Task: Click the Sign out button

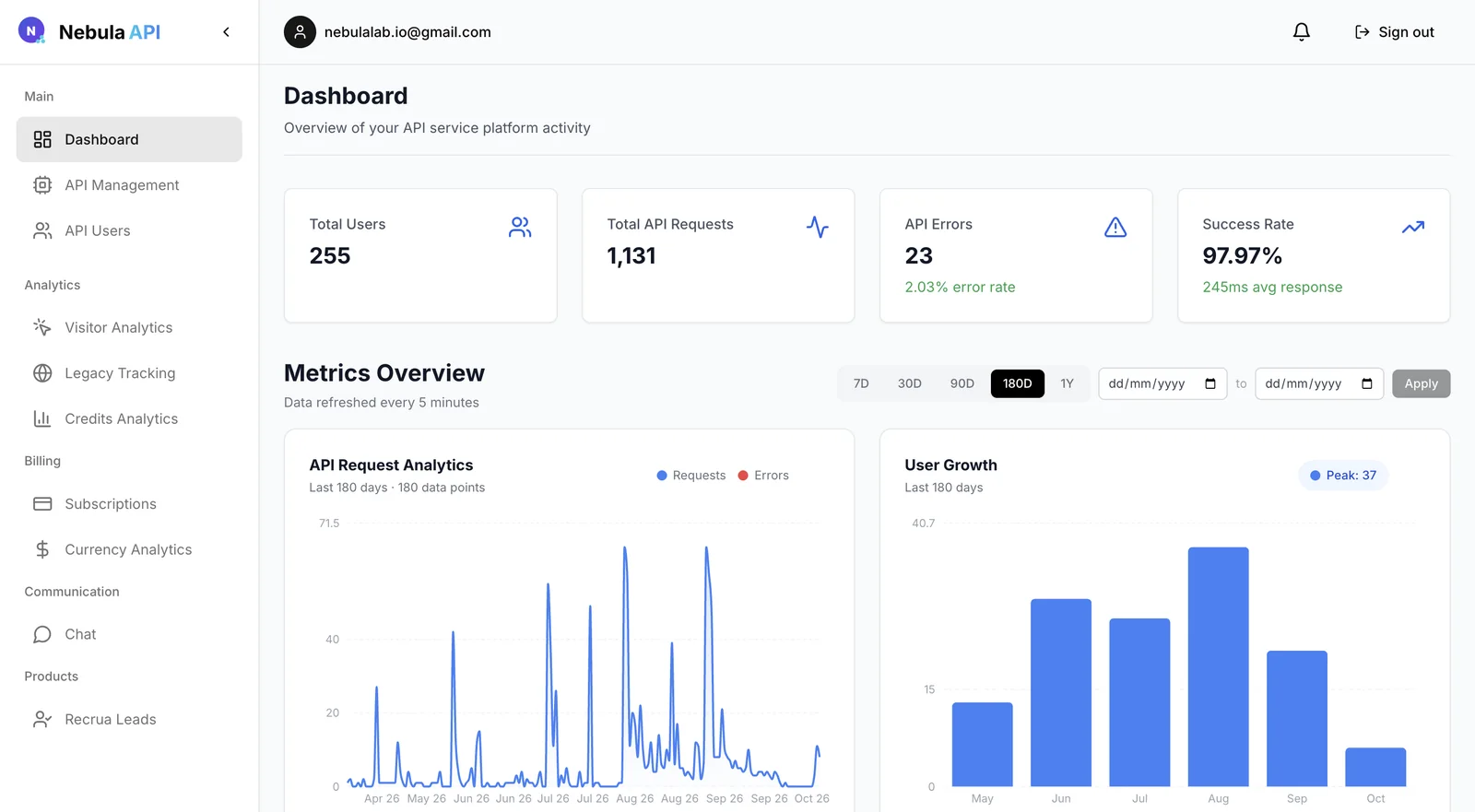Action: point(1394,32)
